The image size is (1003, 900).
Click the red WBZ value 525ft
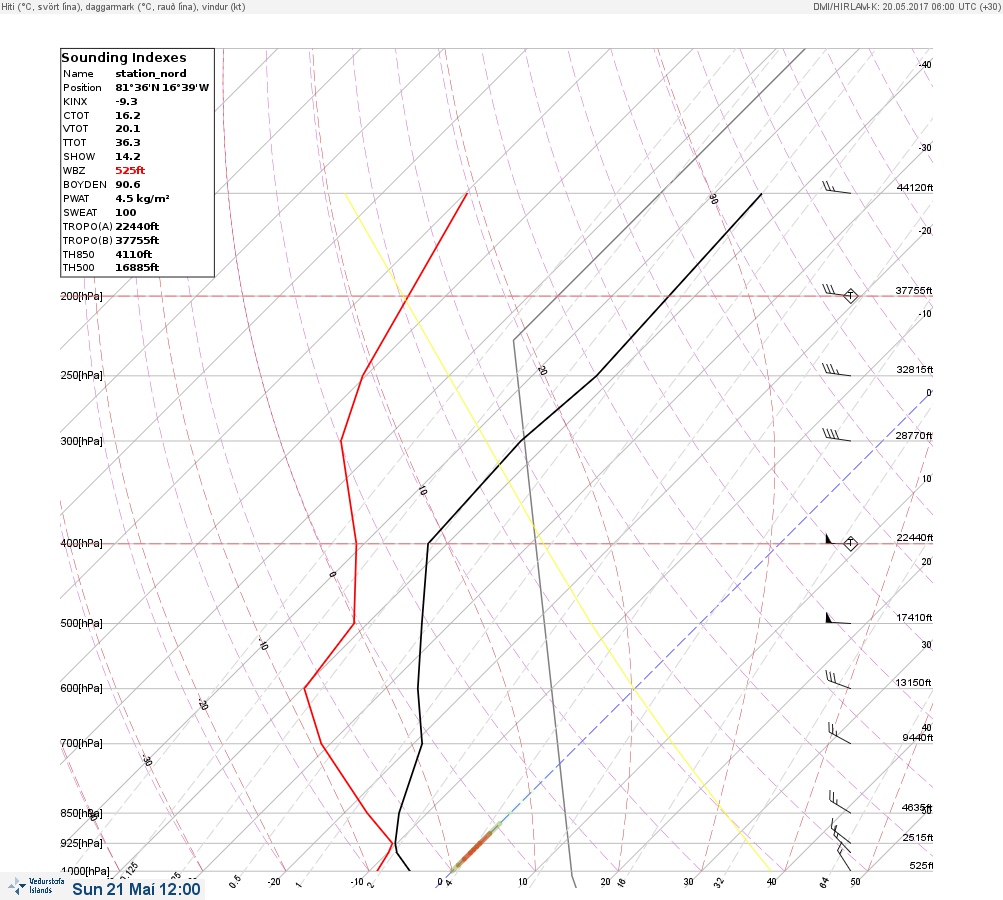click(130, 171)
